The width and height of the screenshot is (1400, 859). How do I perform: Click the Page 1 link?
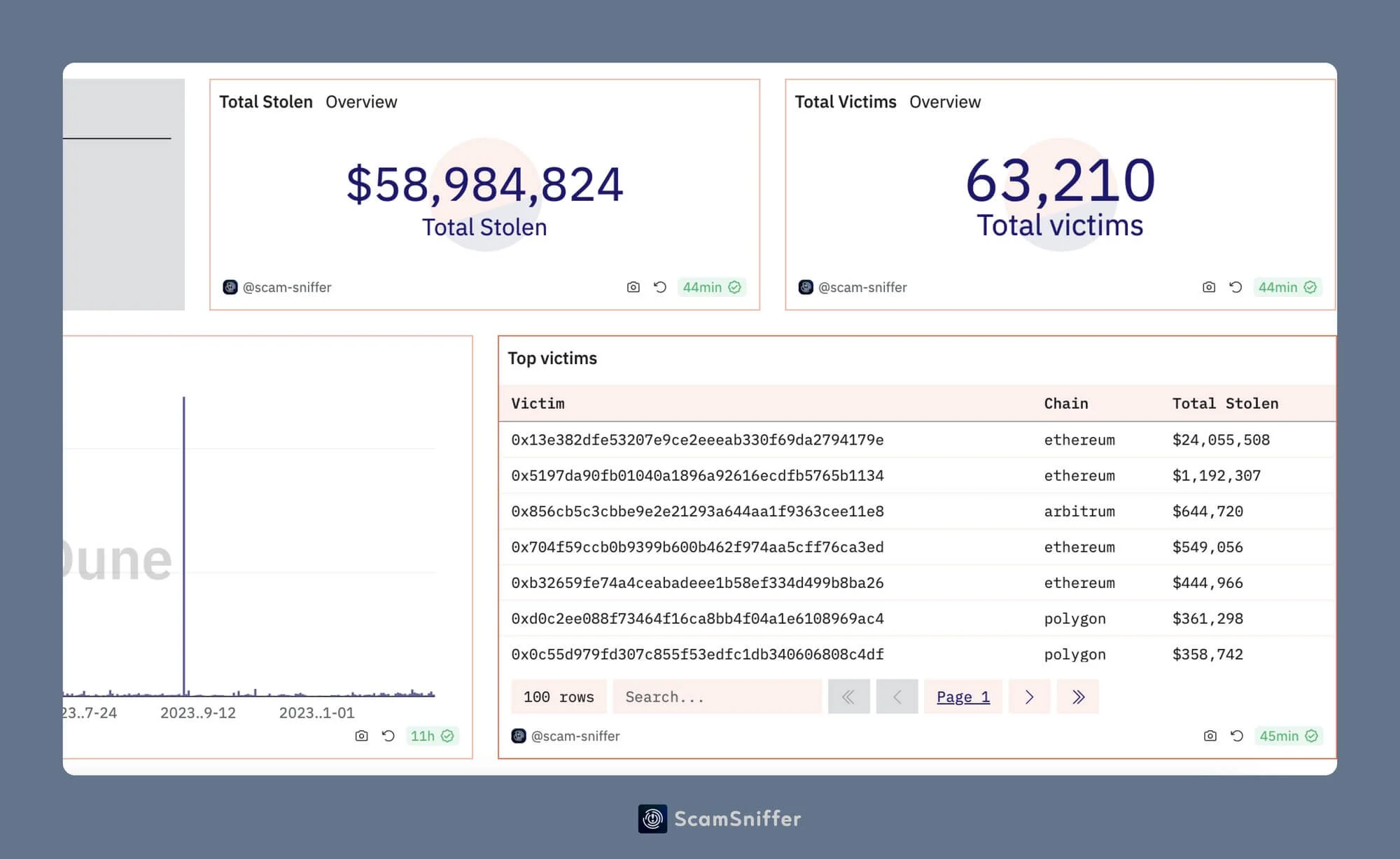pos(962,697)
